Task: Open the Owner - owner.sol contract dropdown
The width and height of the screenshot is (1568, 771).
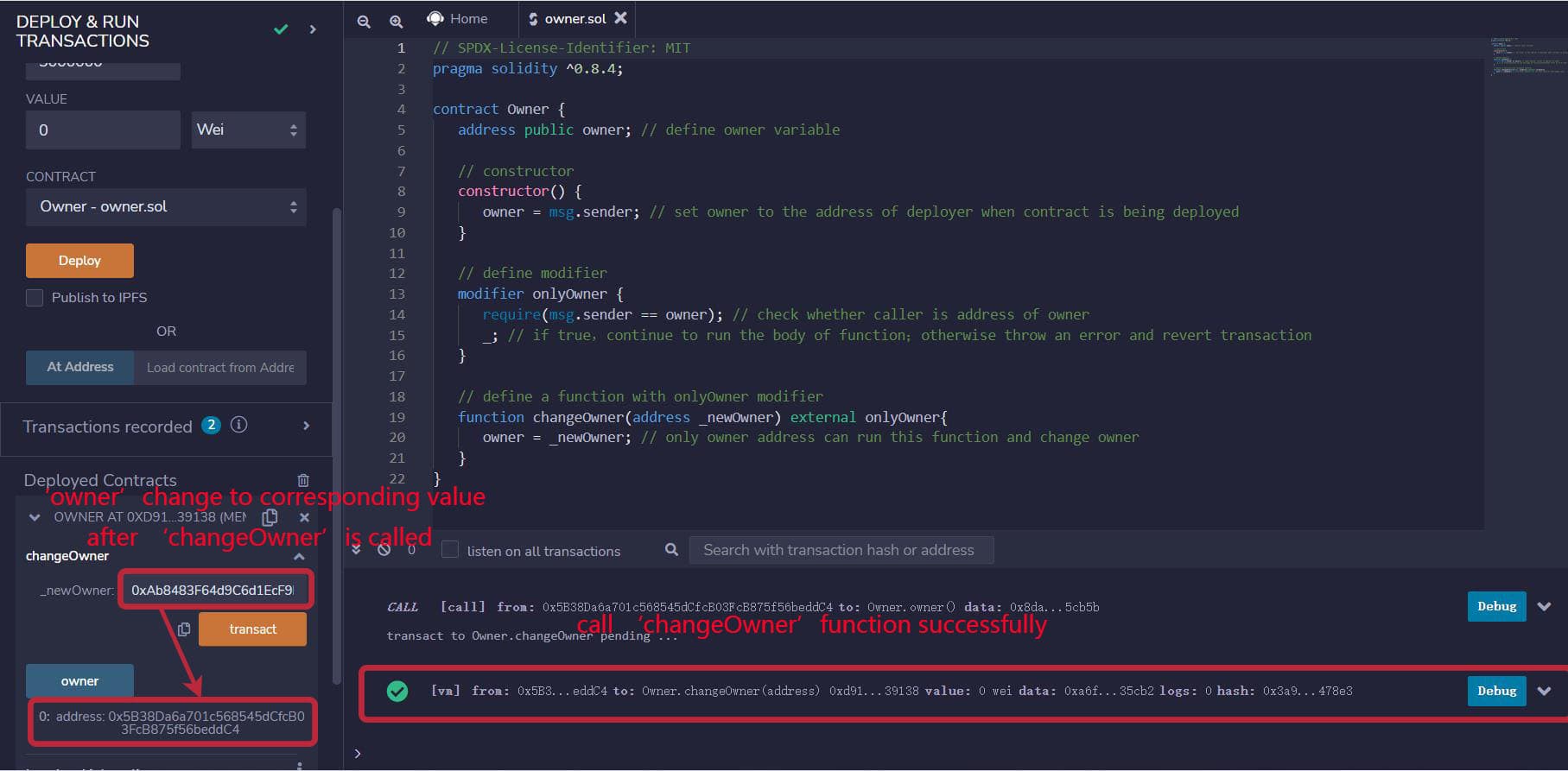Action: point(165,207)
